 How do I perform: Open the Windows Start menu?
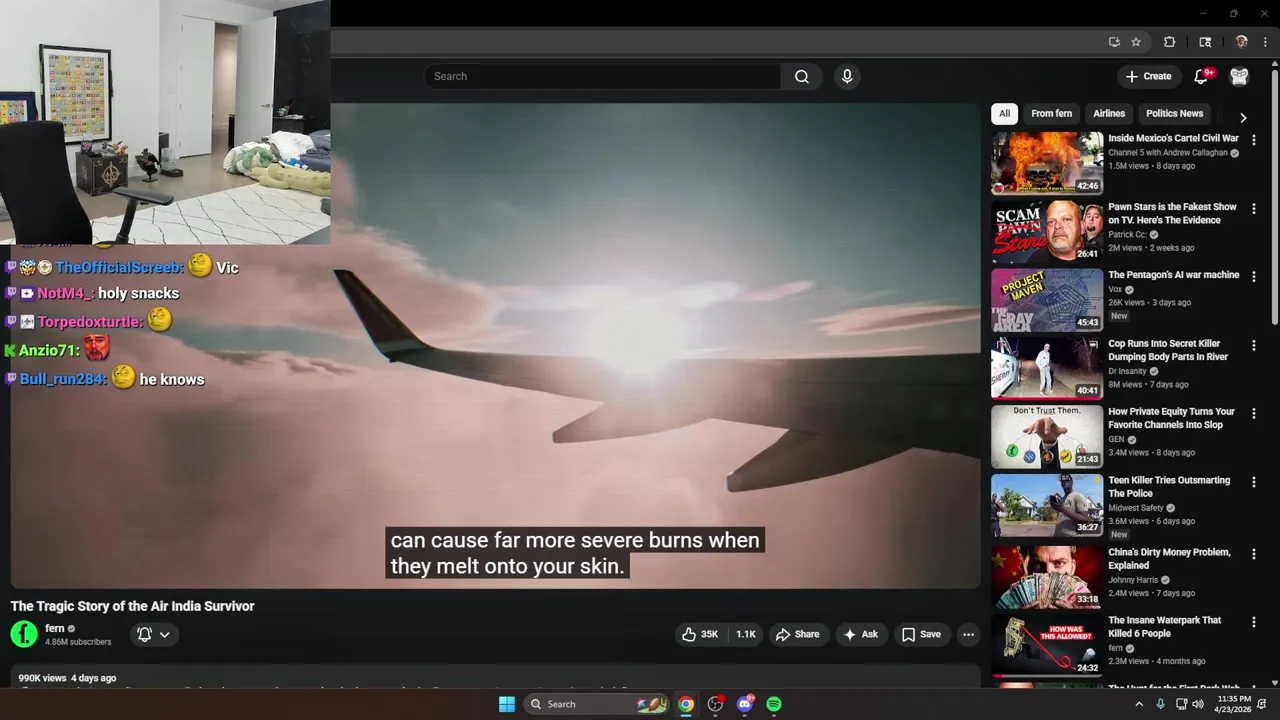(507, 704)
